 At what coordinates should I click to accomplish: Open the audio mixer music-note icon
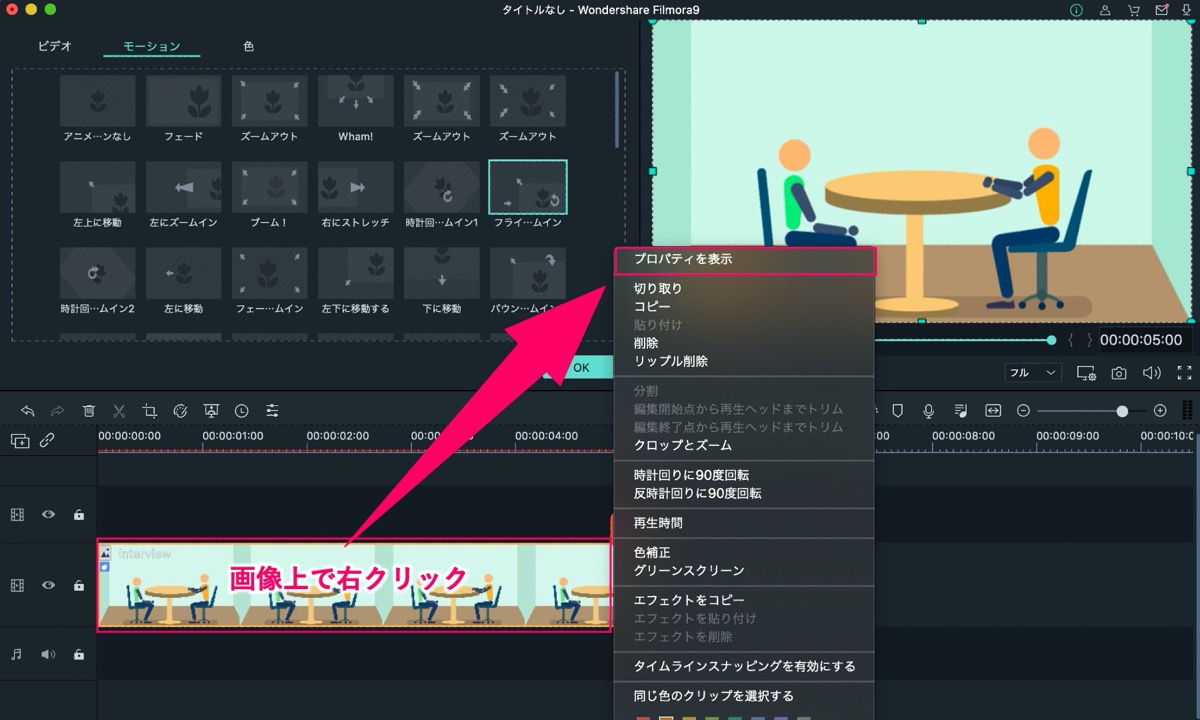tap(961, 410)
